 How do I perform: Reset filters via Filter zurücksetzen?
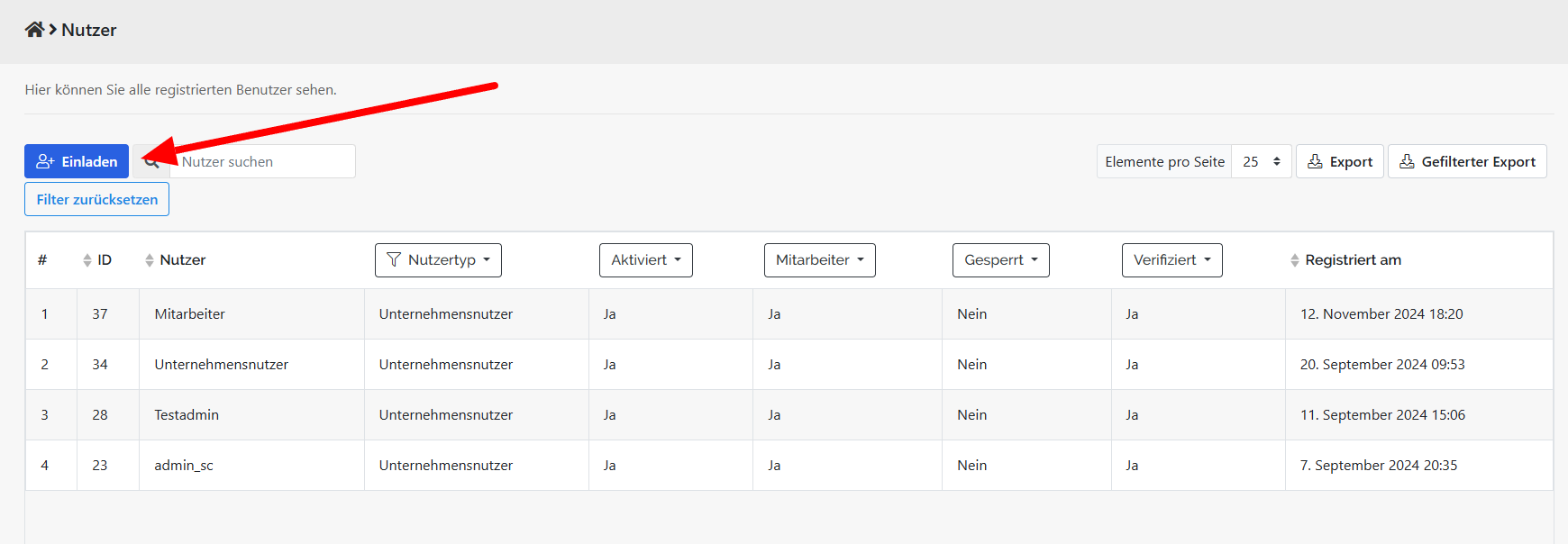pos(96,199)
